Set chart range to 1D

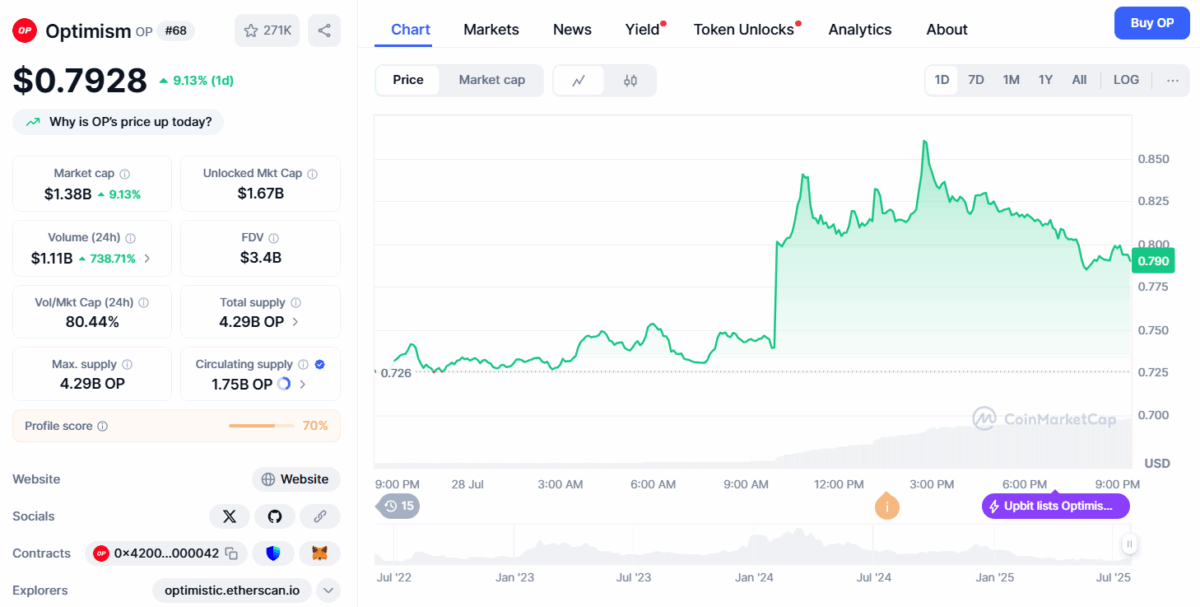(942, 80)
